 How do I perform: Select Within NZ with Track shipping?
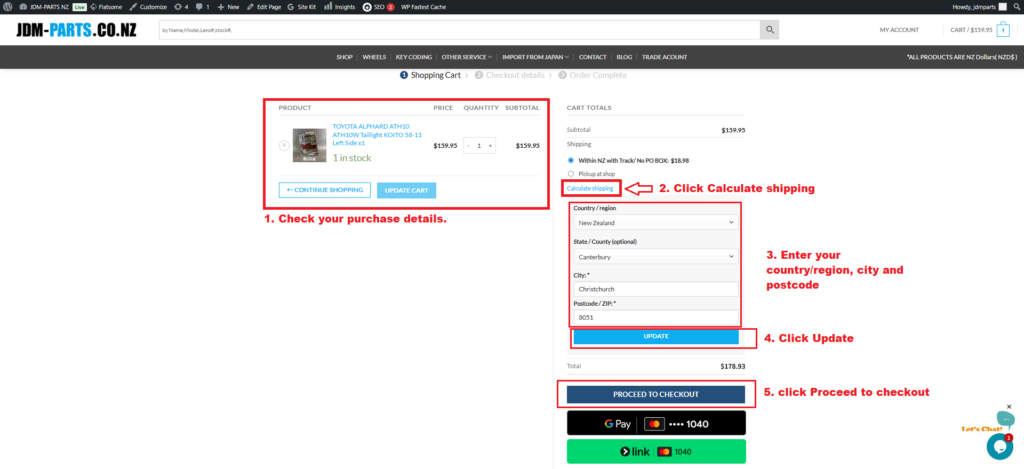(571, 160)
